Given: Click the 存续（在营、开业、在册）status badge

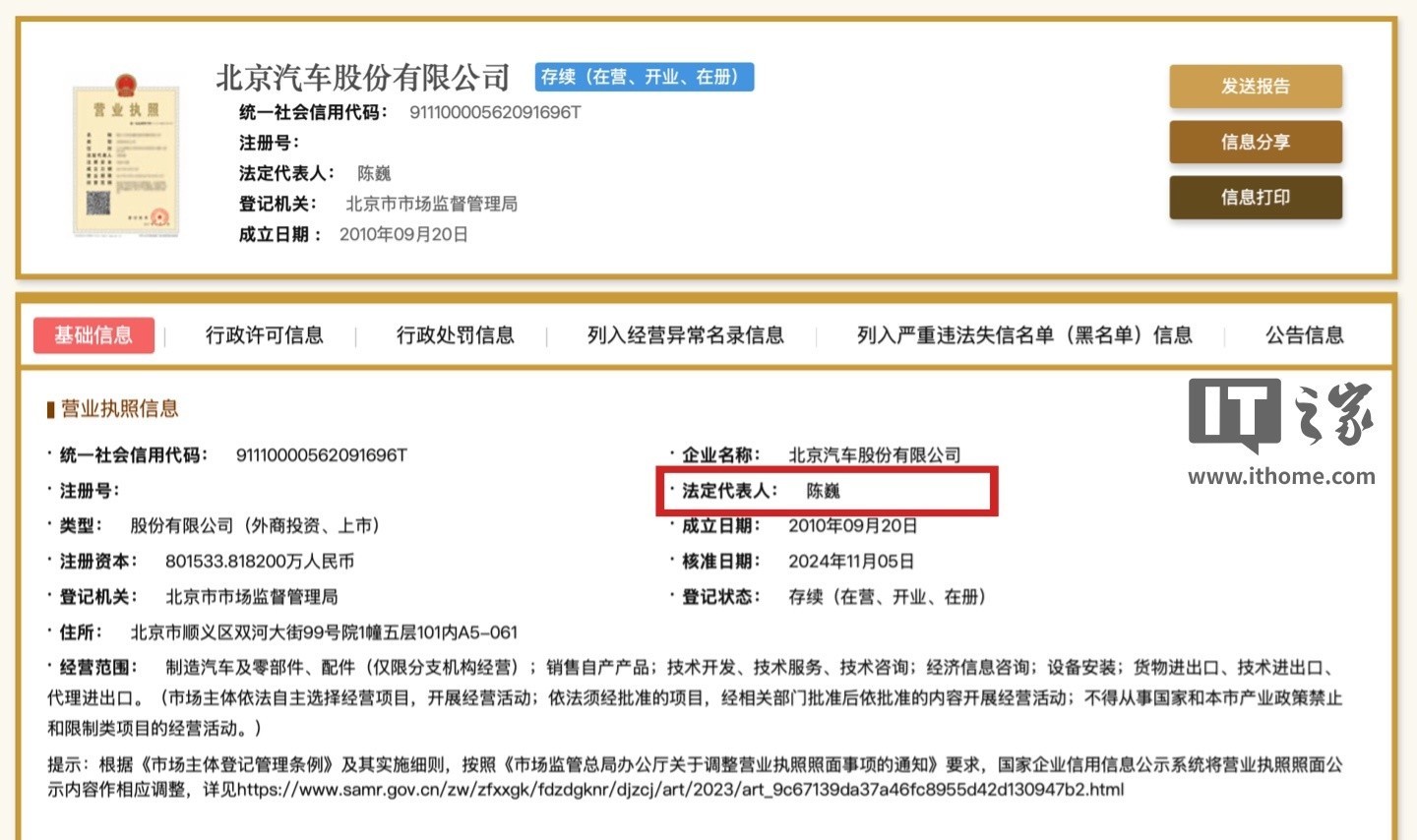Looking at the screenshot, I should click(x=643, y=76).
